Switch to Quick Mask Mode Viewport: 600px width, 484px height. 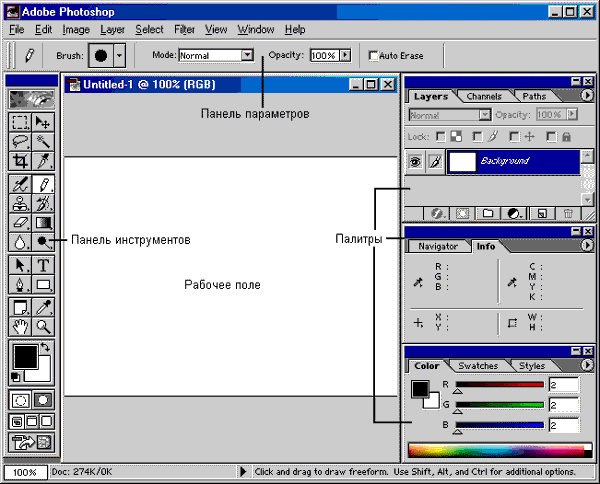(43, 400)
